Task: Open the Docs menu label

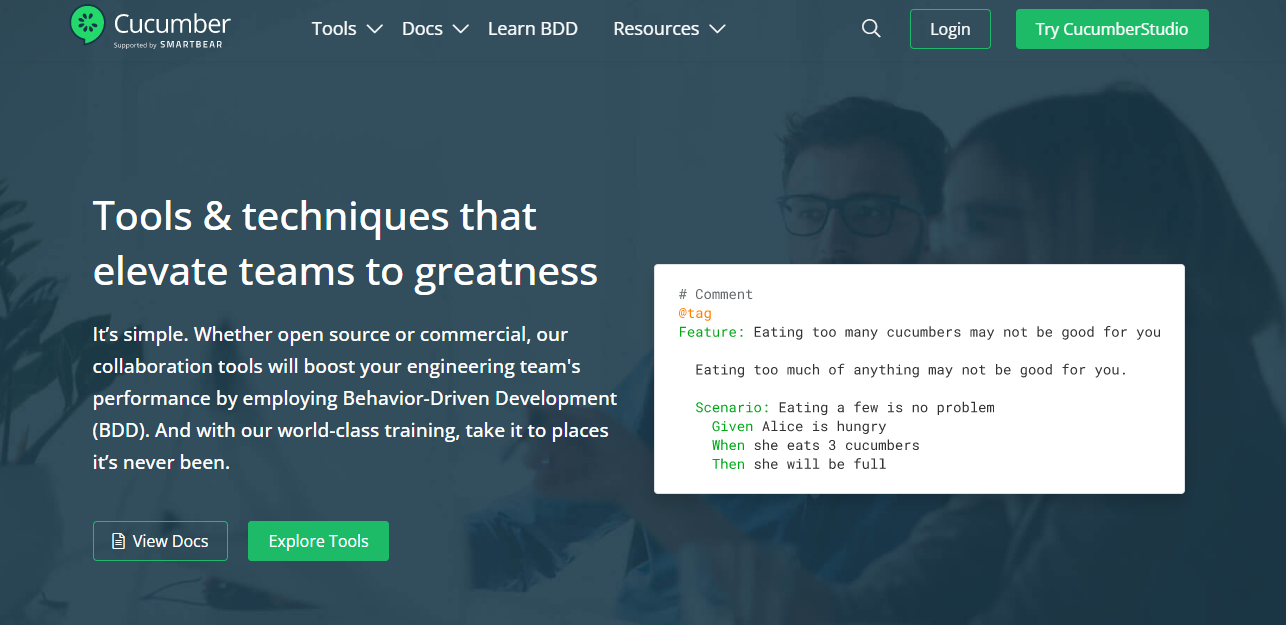Action: click(x=422, y=29)
